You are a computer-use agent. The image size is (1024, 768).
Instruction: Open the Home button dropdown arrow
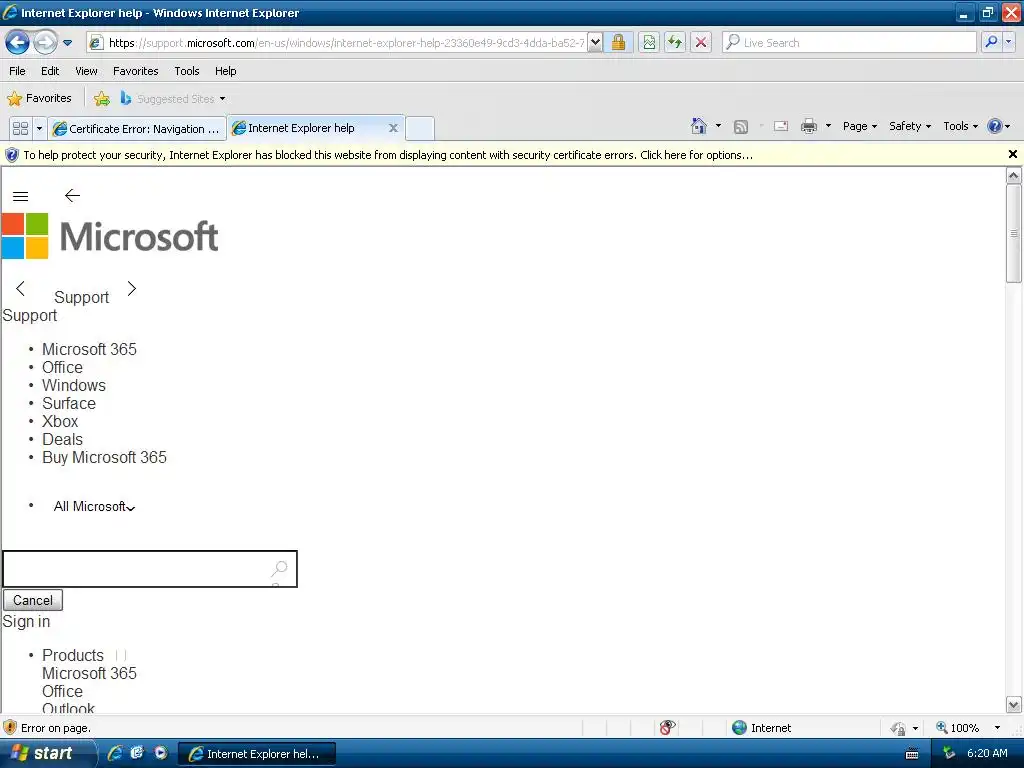click(718, 125)
